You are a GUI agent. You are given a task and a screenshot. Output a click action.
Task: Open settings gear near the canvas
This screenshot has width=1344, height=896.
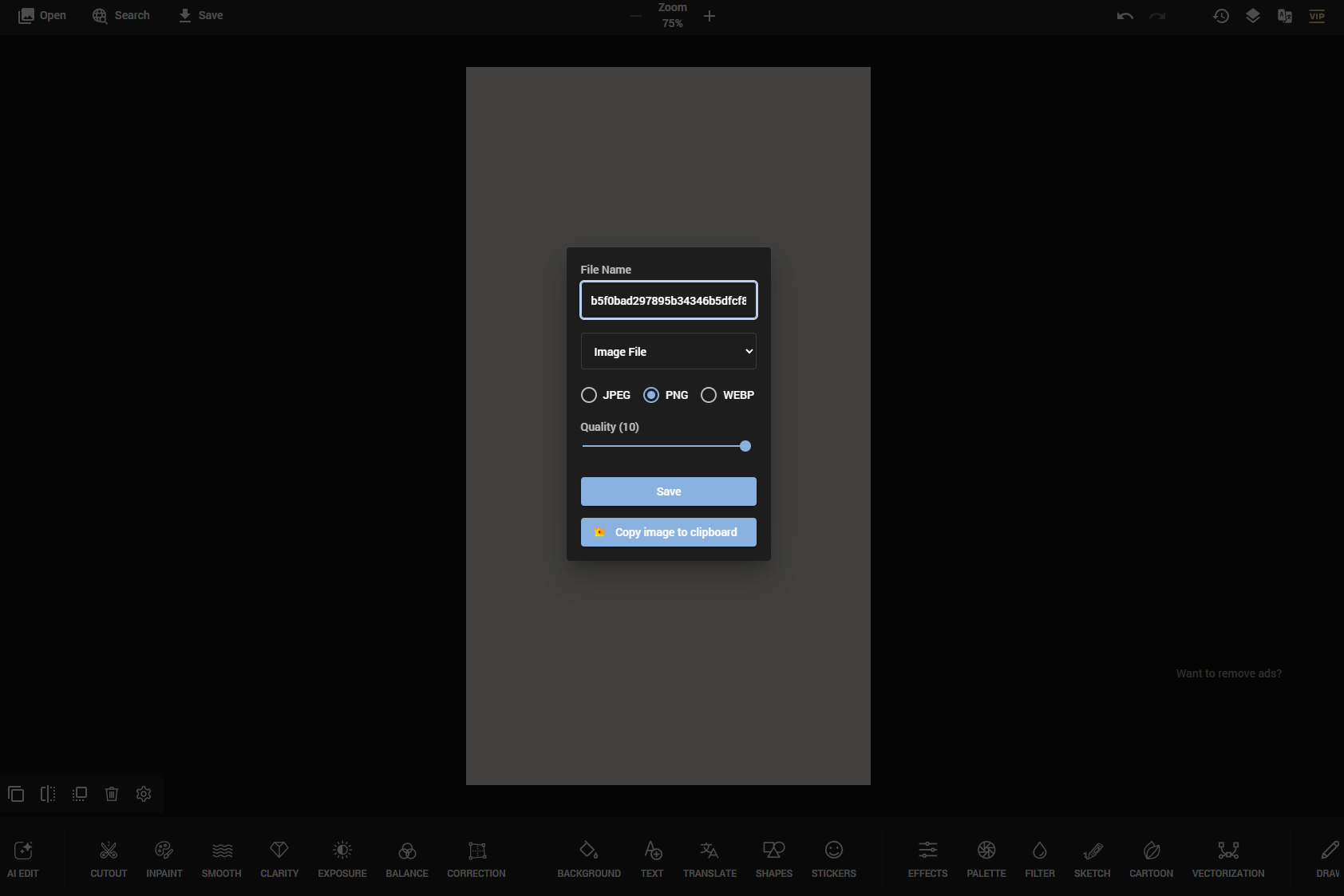pos(144,794)
